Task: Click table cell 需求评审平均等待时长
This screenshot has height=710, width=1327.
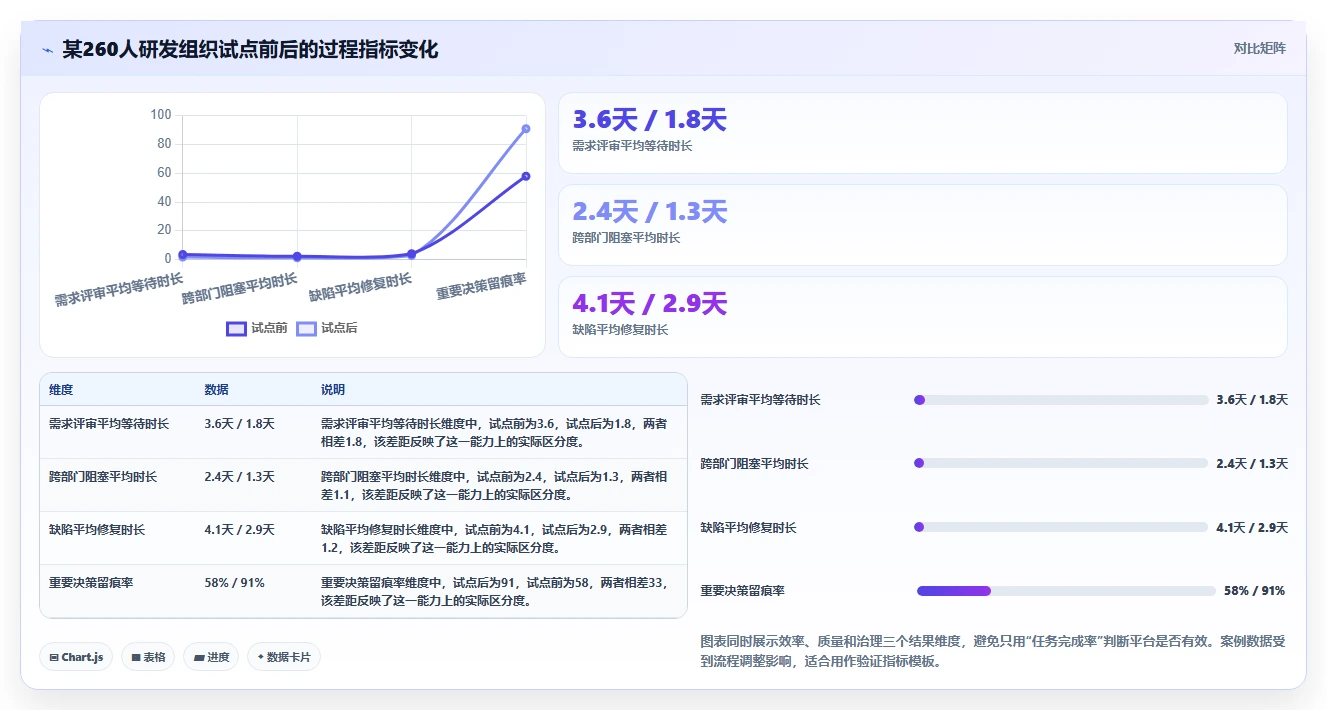Action: [x=109, y=424]
